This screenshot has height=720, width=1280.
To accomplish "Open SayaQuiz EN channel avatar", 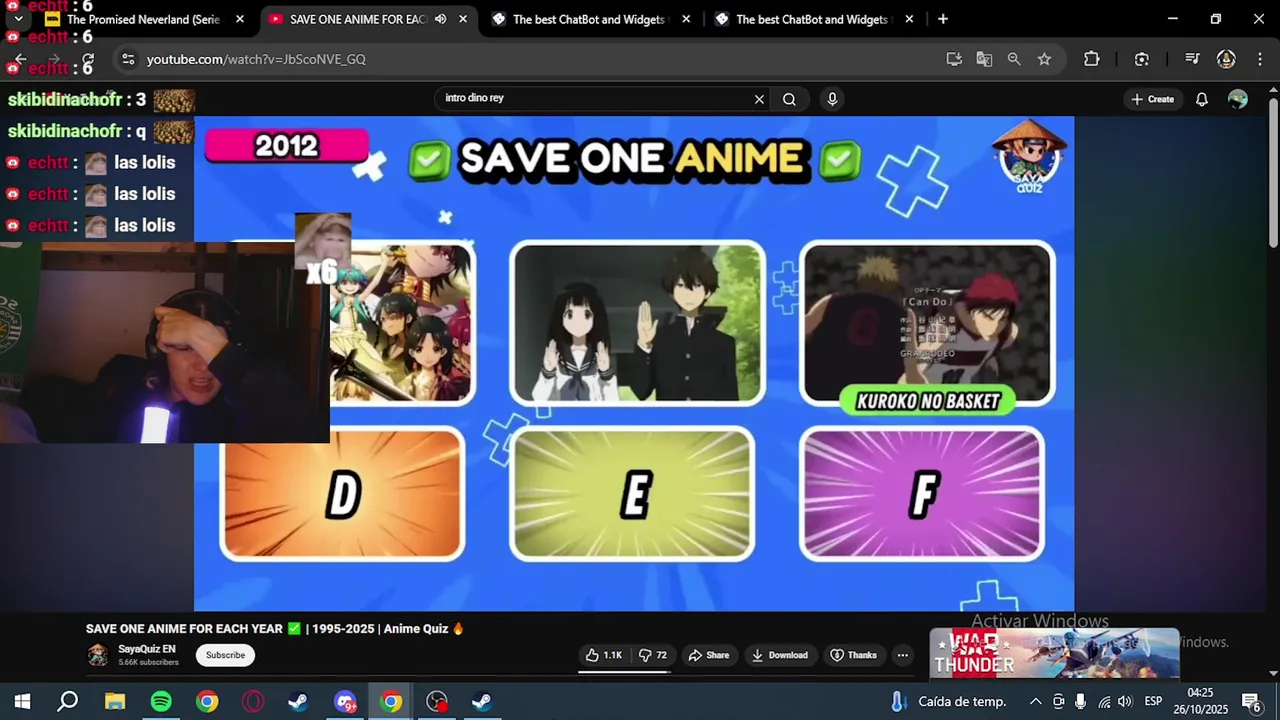I will 97,655.
